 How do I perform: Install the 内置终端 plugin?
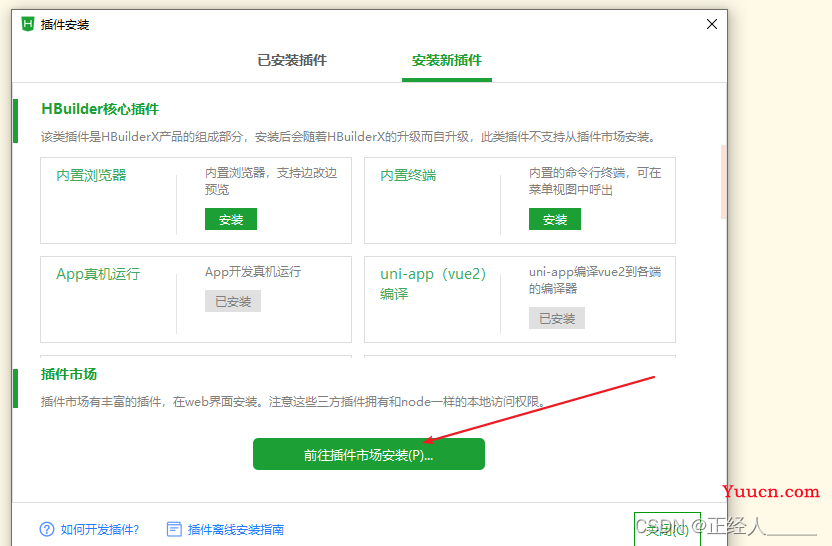[554, 219]
